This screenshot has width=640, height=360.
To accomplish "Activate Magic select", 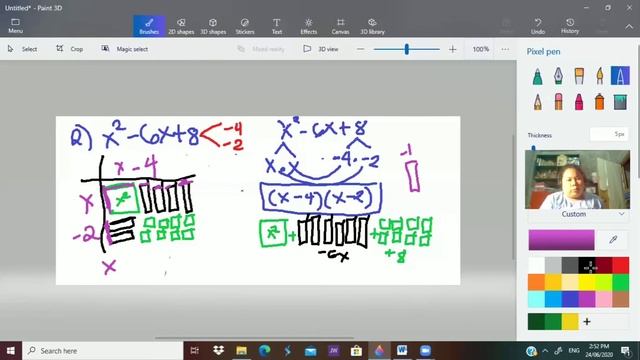I will (124, 49).
